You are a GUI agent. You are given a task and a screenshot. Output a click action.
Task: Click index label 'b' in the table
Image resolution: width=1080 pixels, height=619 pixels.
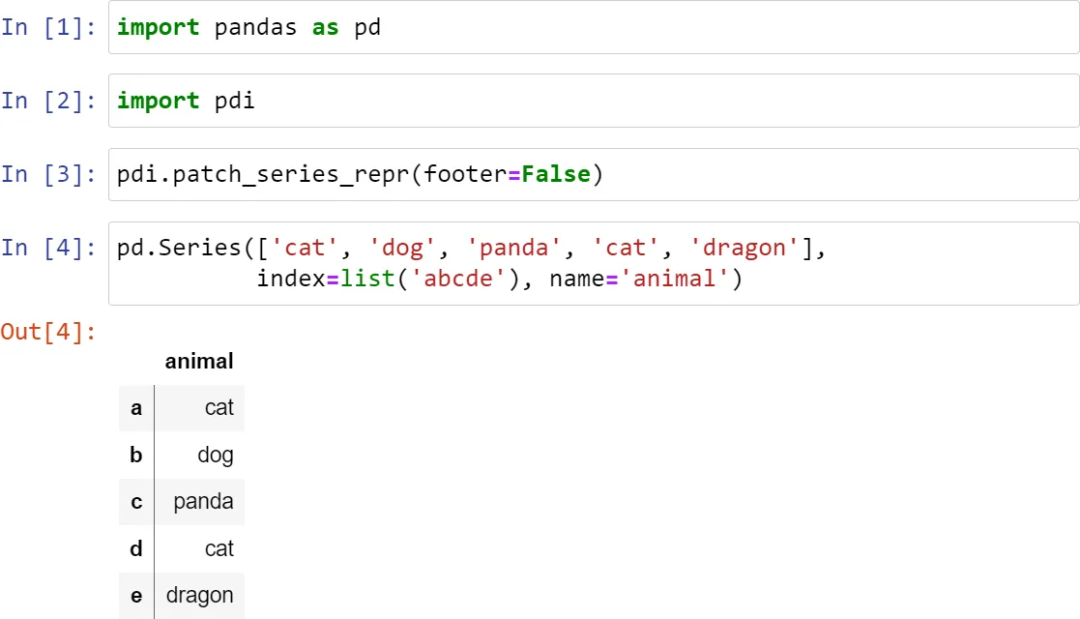tap(136, 455)
